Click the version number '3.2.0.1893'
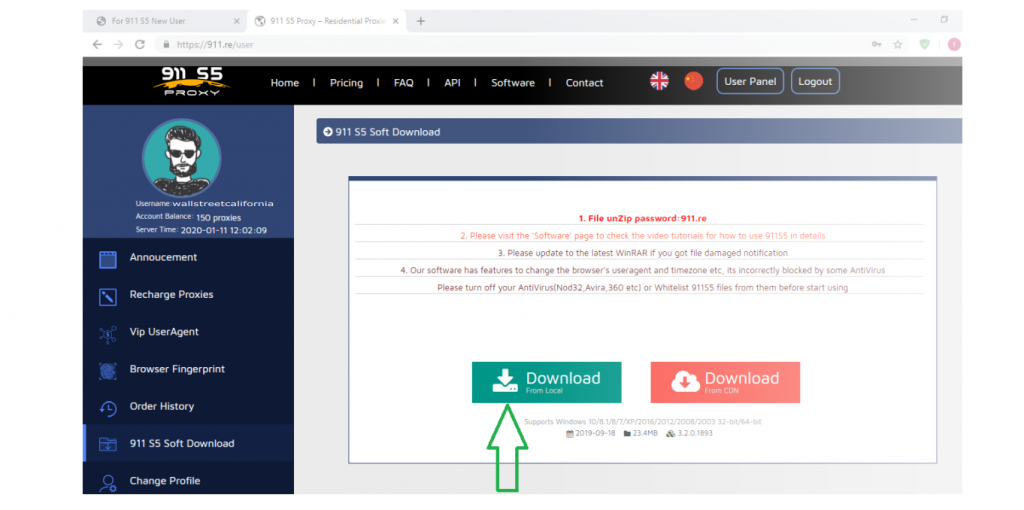1024x510 pixels. point(695,433)
